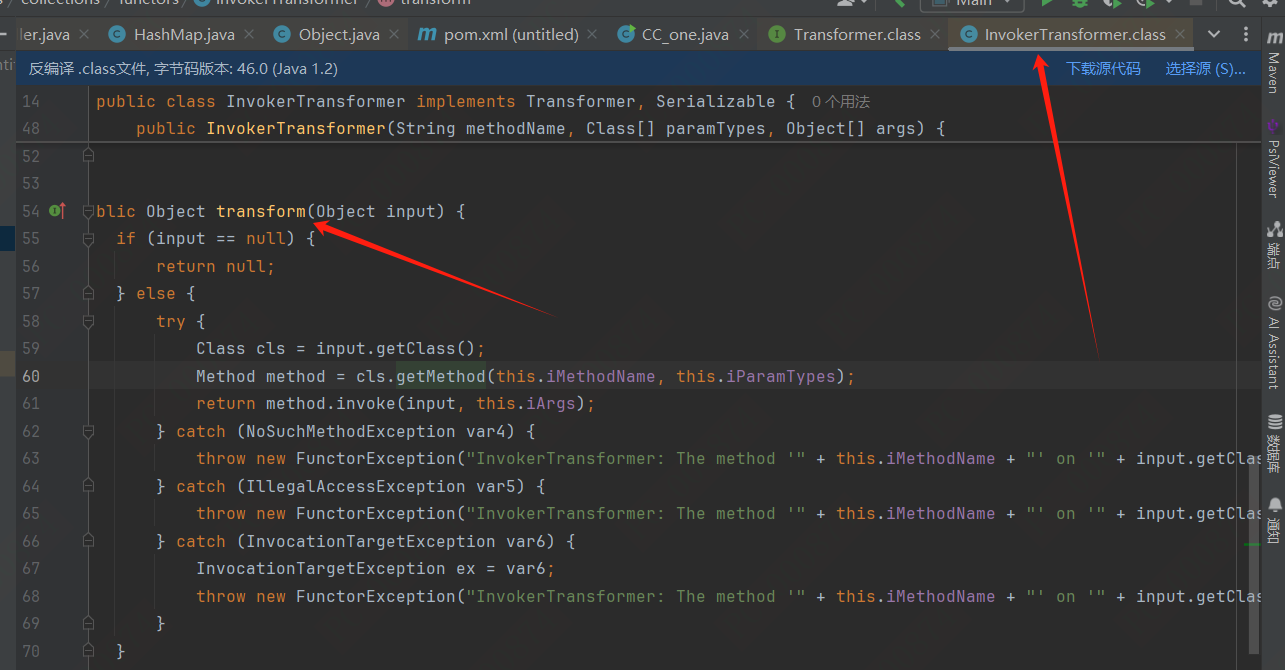
Task: Open the editor tabs more-options menu
Action: (1246, 34)
